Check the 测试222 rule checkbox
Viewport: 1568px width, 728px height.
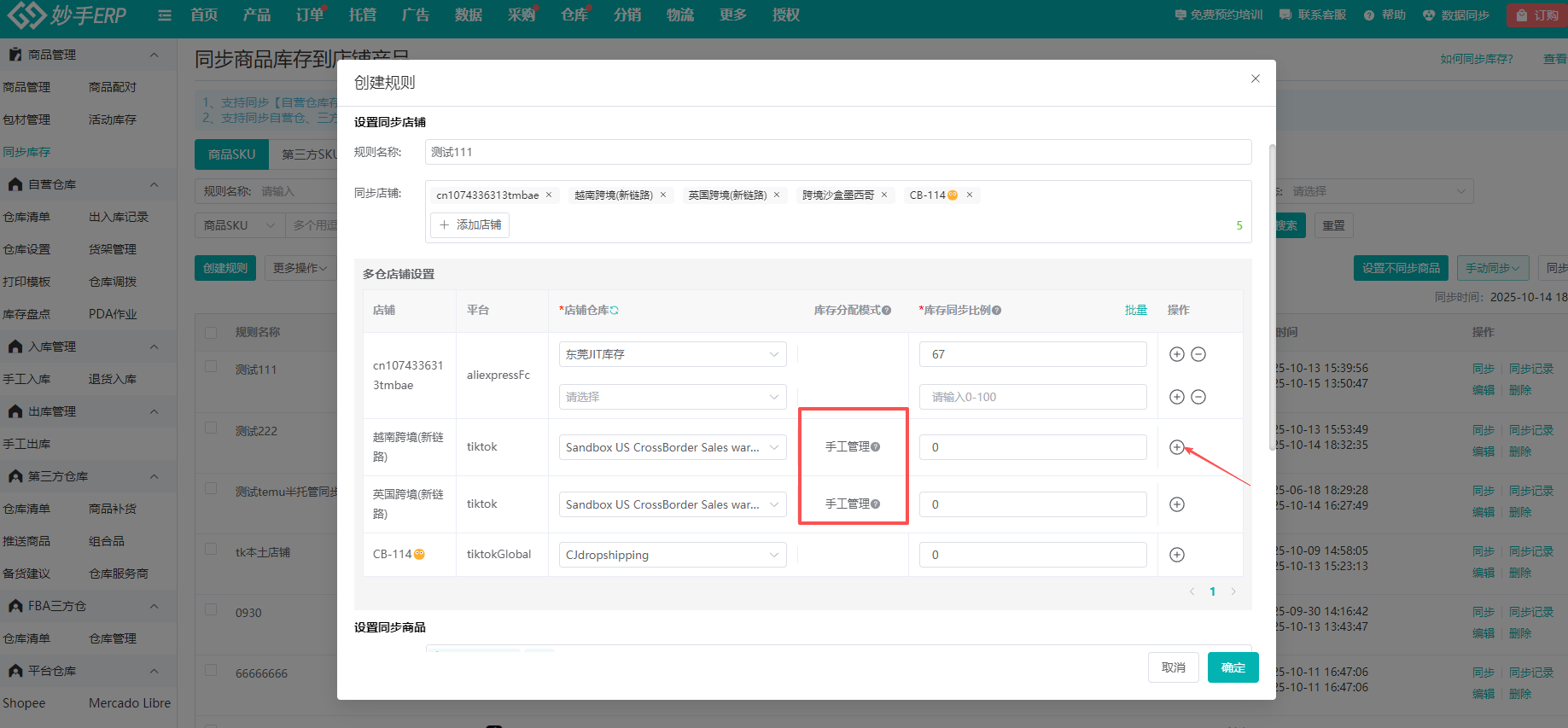pyautogui.click(x=211, y=428)
